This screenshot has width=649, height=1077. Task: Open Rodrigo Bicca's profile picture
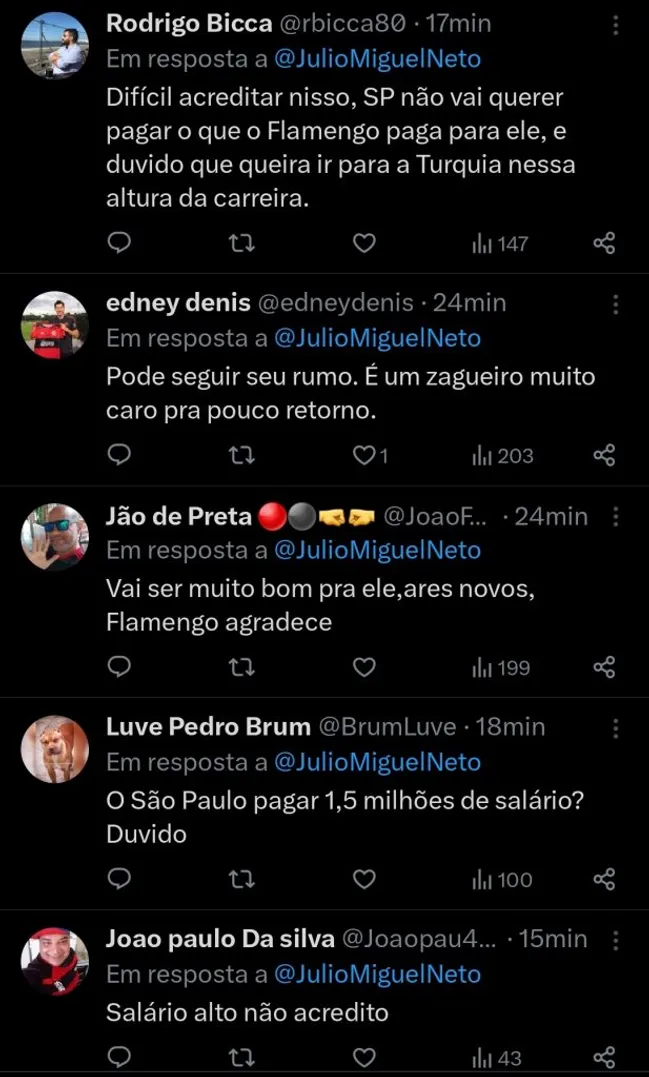55,44
